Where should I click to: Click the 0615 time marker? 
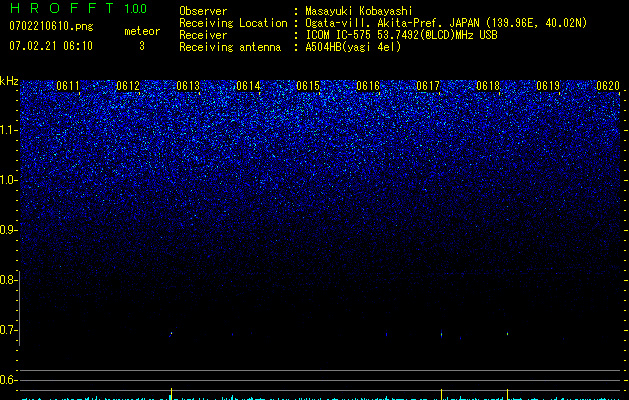[308, 86]
